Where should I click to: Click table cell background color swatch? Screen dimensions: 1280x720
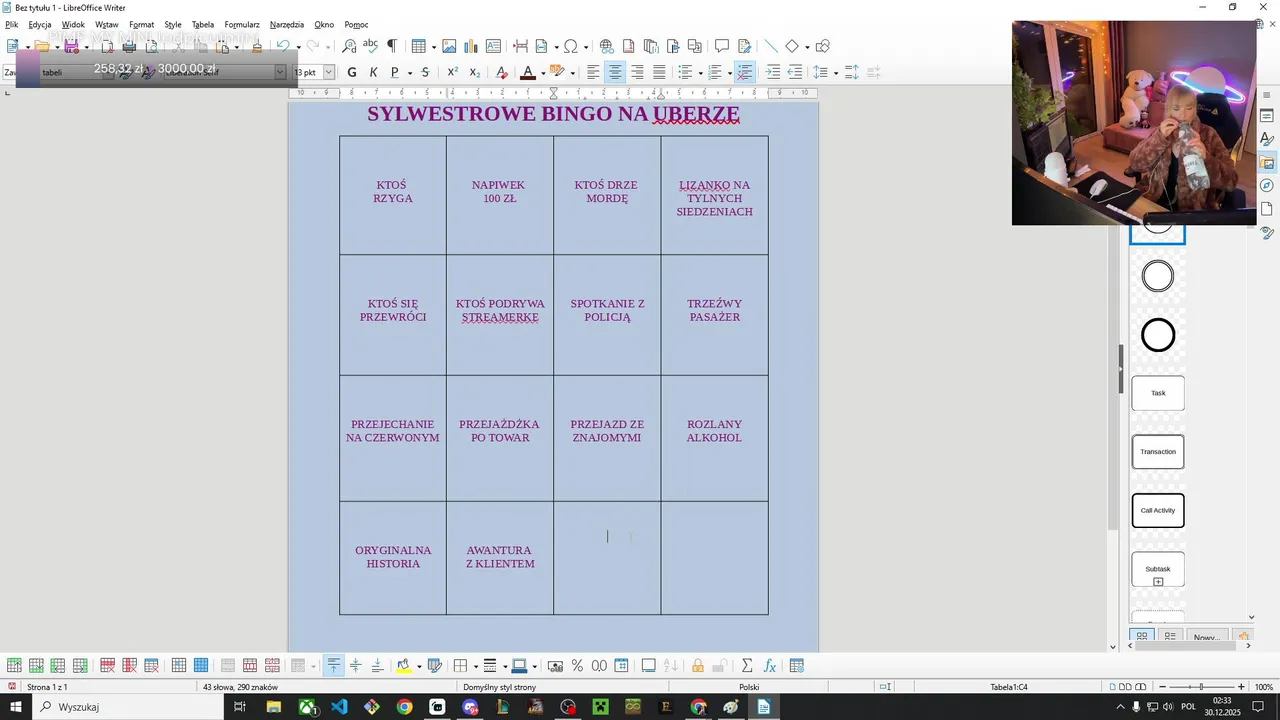[403, 665]
